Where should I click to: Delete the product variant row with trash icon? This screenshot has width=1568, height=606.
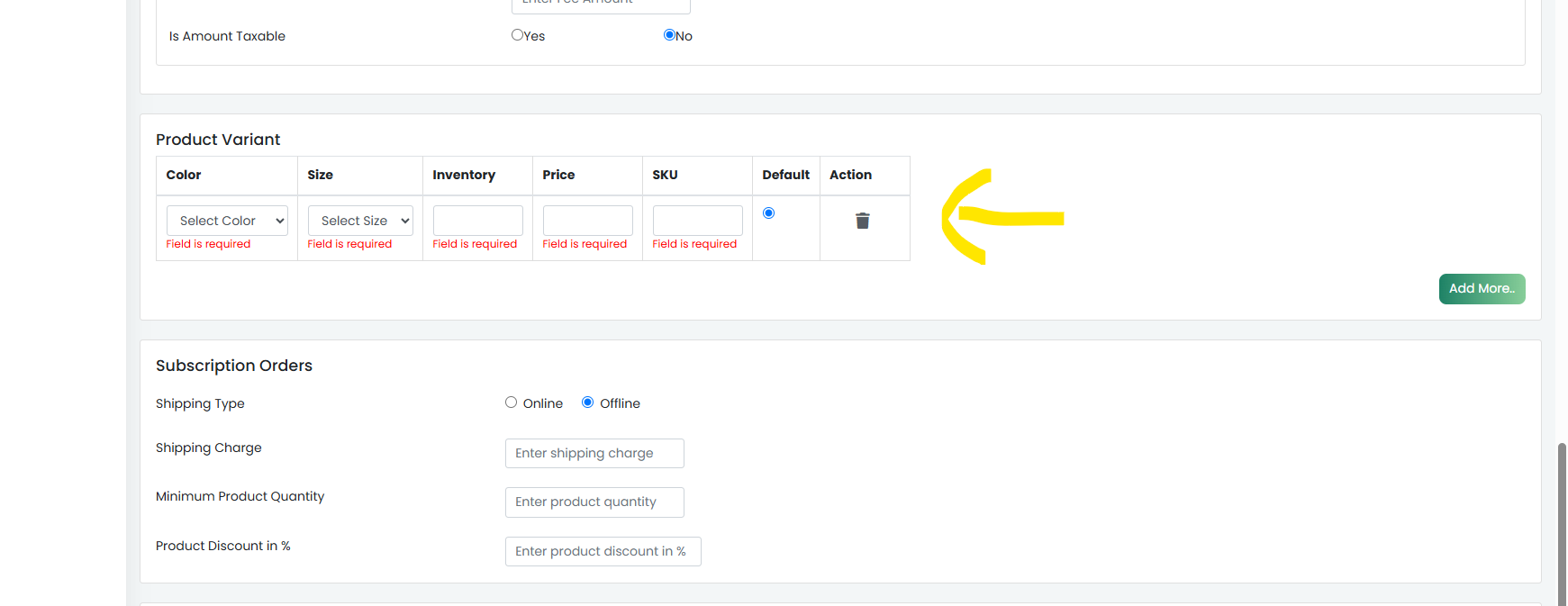click(862, 221)
